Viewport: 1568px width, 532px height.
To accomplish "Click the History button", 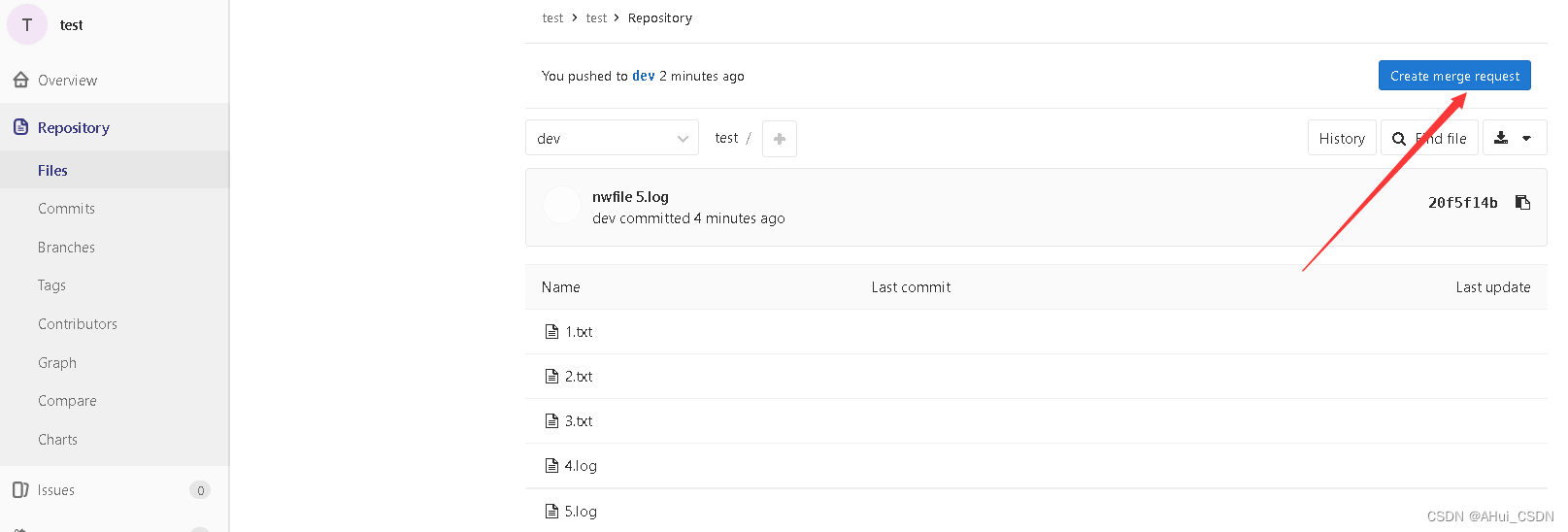I will click(x=1342, y=139).
